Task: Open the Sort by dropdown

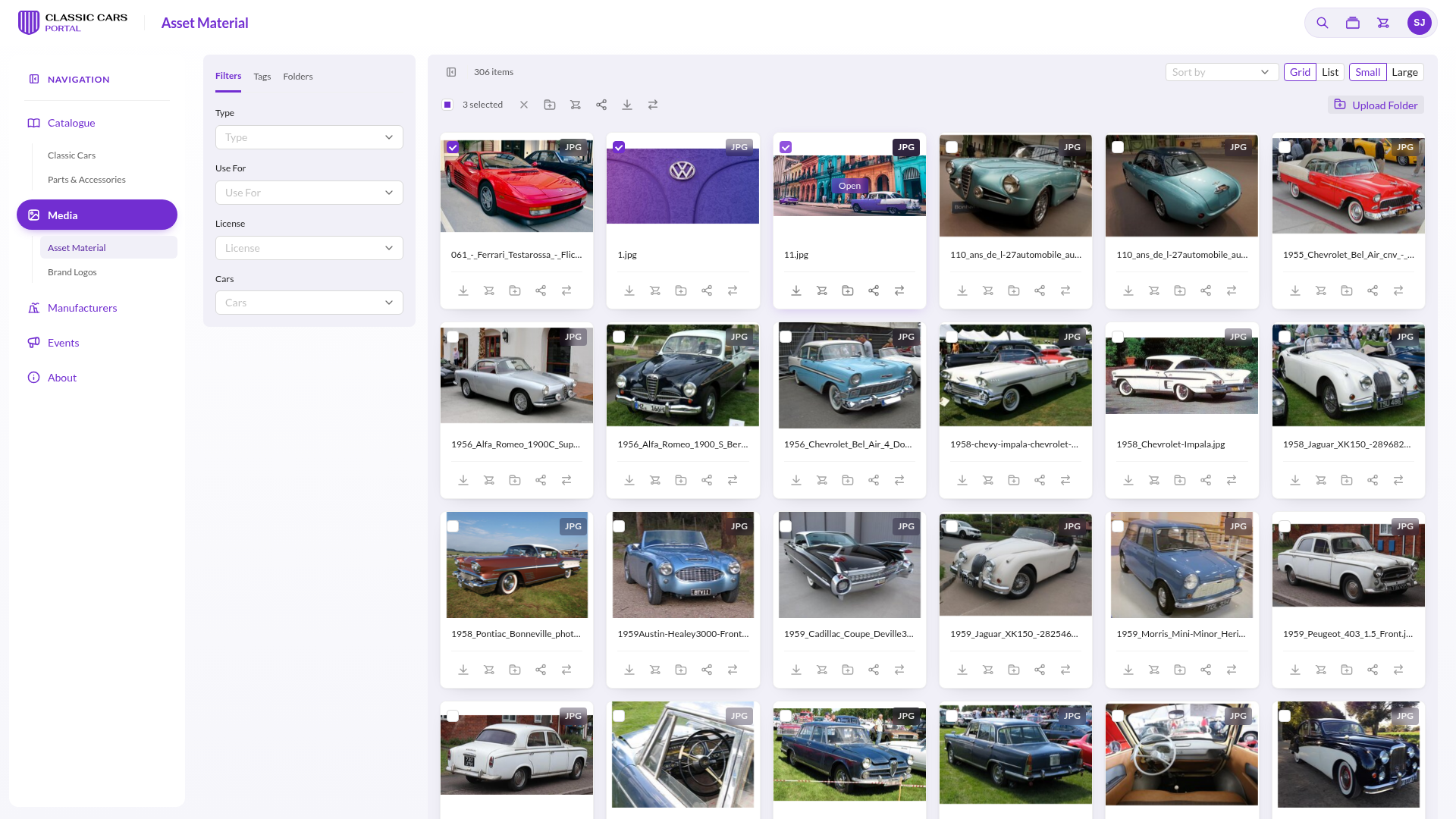Action: [x=1222, y=72]
